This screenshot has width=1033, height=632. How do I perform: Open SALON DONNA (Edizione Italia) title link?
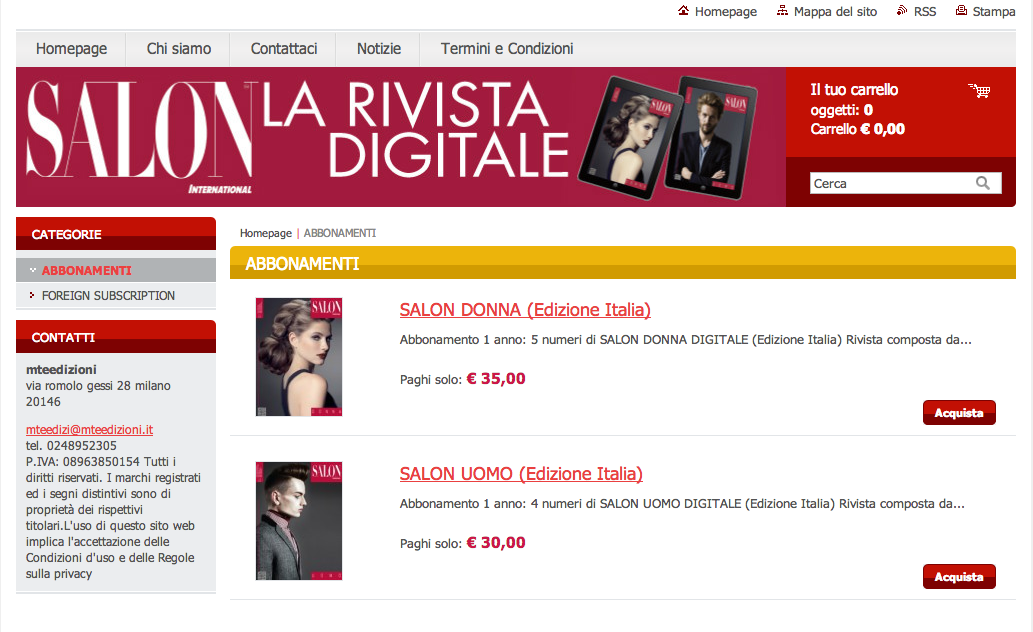(x=525, y=310)
